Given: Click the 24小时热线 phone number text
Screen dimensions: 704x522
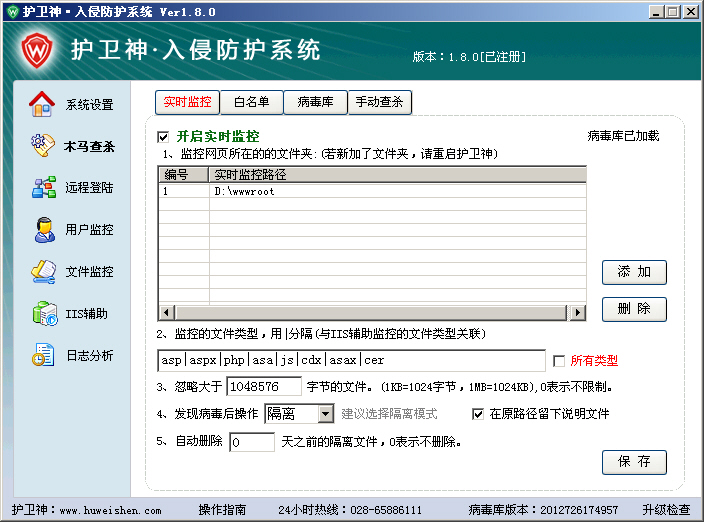Looking at the screenshot, I should [350, 510].
